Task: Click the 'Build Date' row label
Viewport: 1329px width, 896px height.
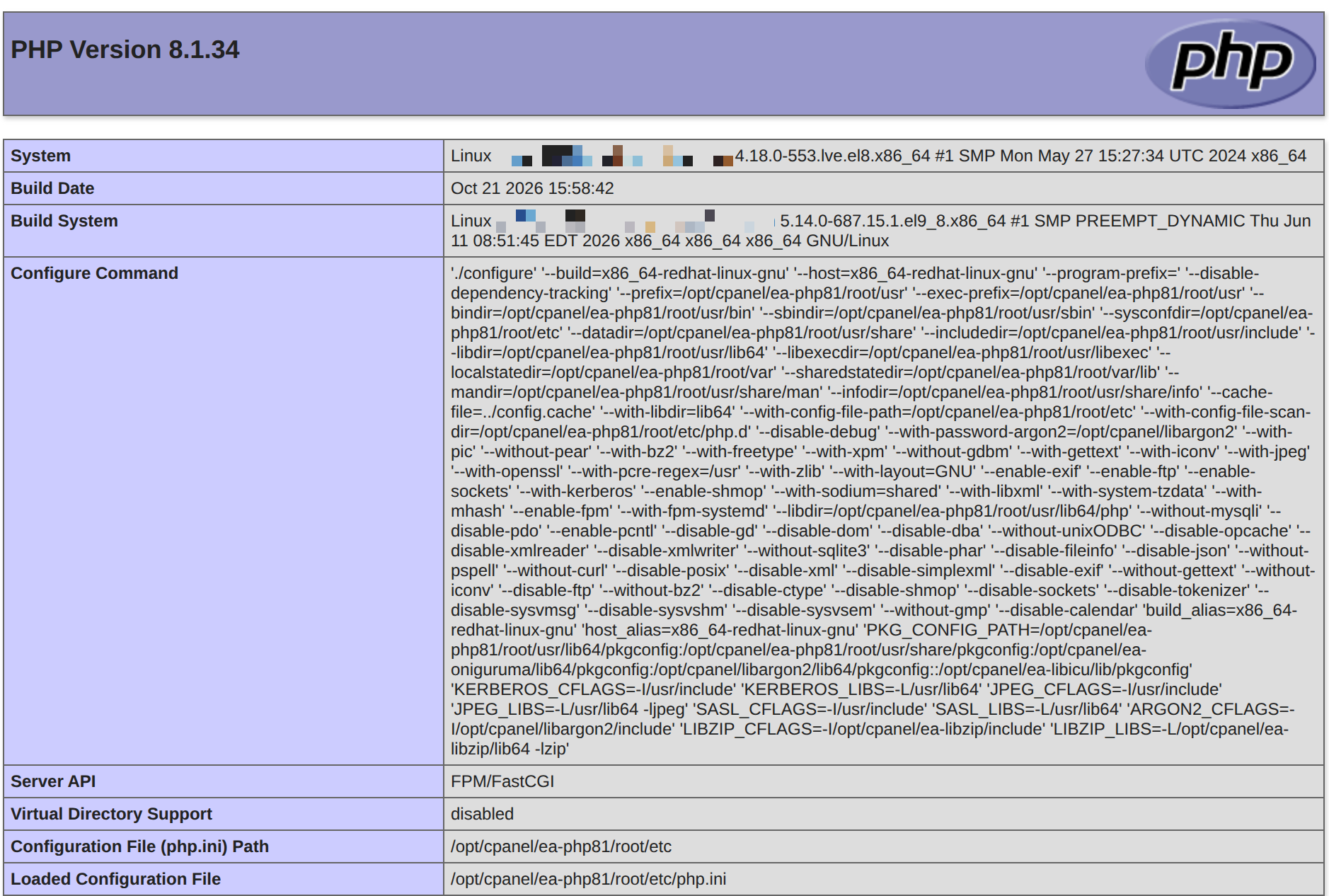Action: coord(52,188)
